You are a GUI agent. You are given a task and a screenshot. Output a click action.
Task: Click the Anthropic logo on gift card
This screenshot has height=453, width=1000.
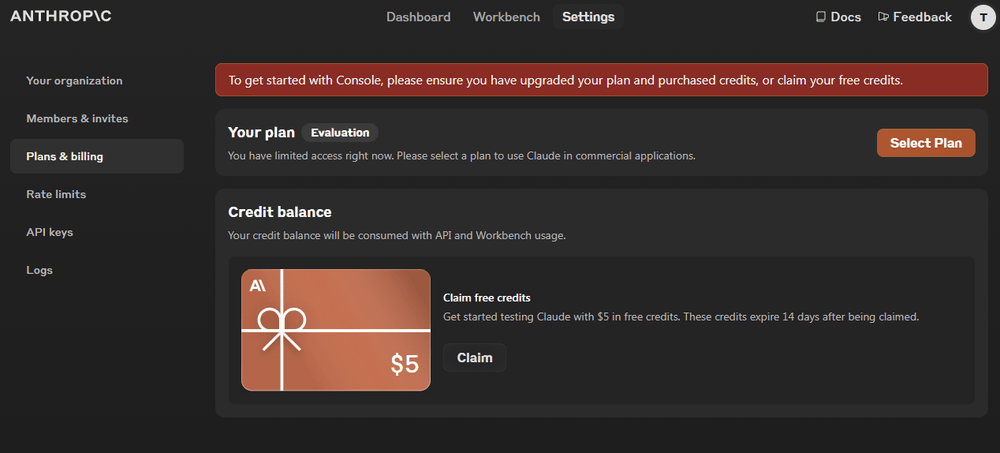coord(258,286)
